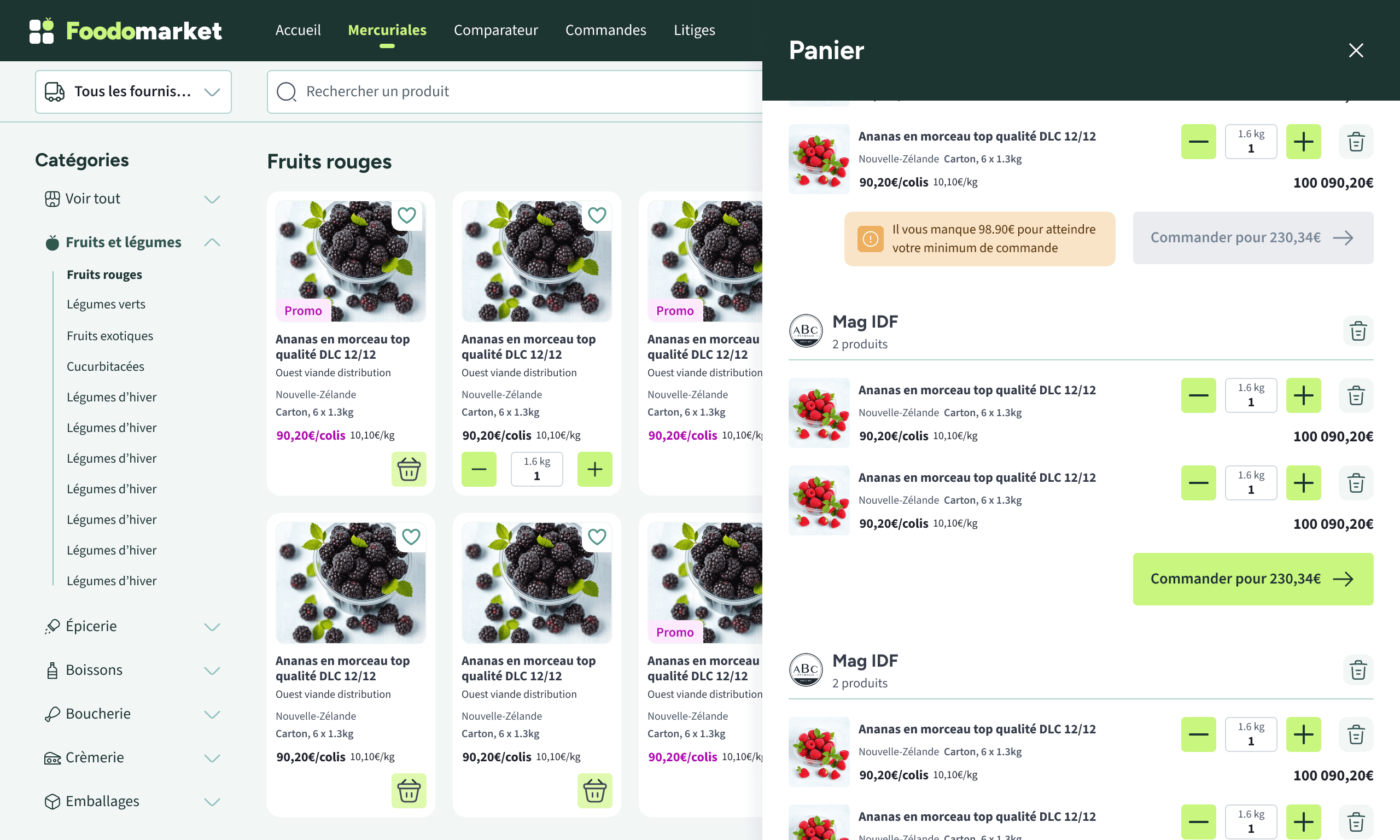This screenshot has width=1400, height=840.
Task: Go to the Commandes page
Action: click(605, 30)
